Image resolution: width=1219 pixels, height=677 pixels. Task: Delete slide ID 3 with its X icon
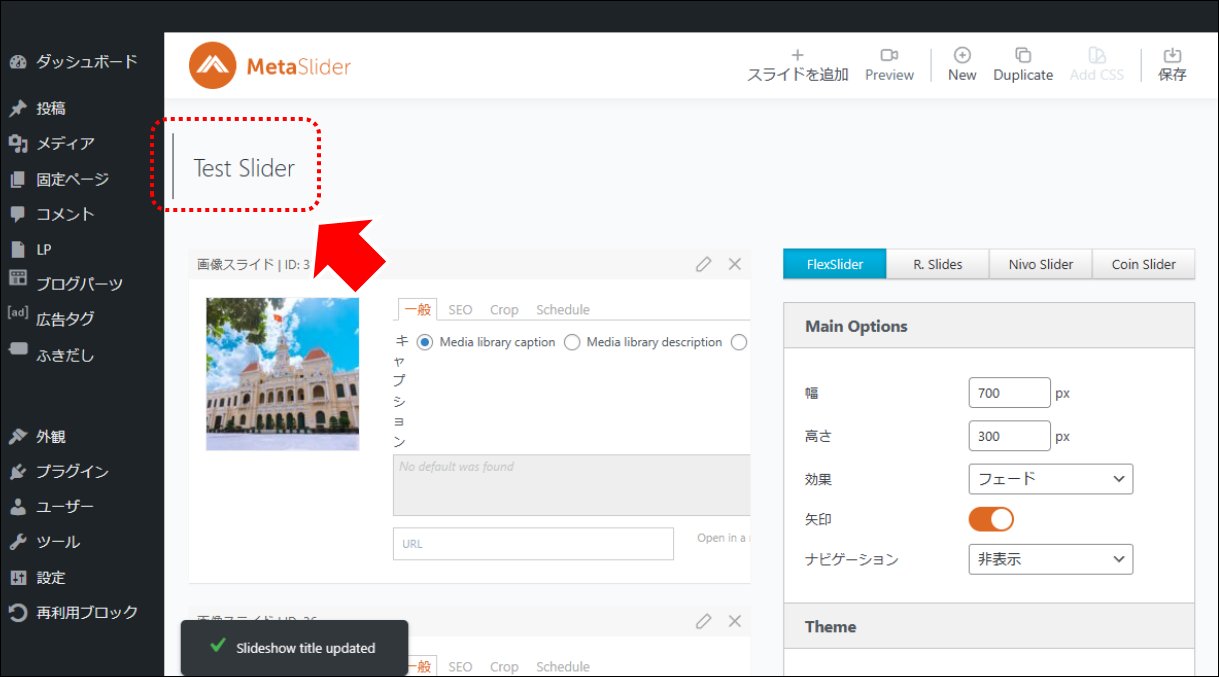(x=735, y=264)
